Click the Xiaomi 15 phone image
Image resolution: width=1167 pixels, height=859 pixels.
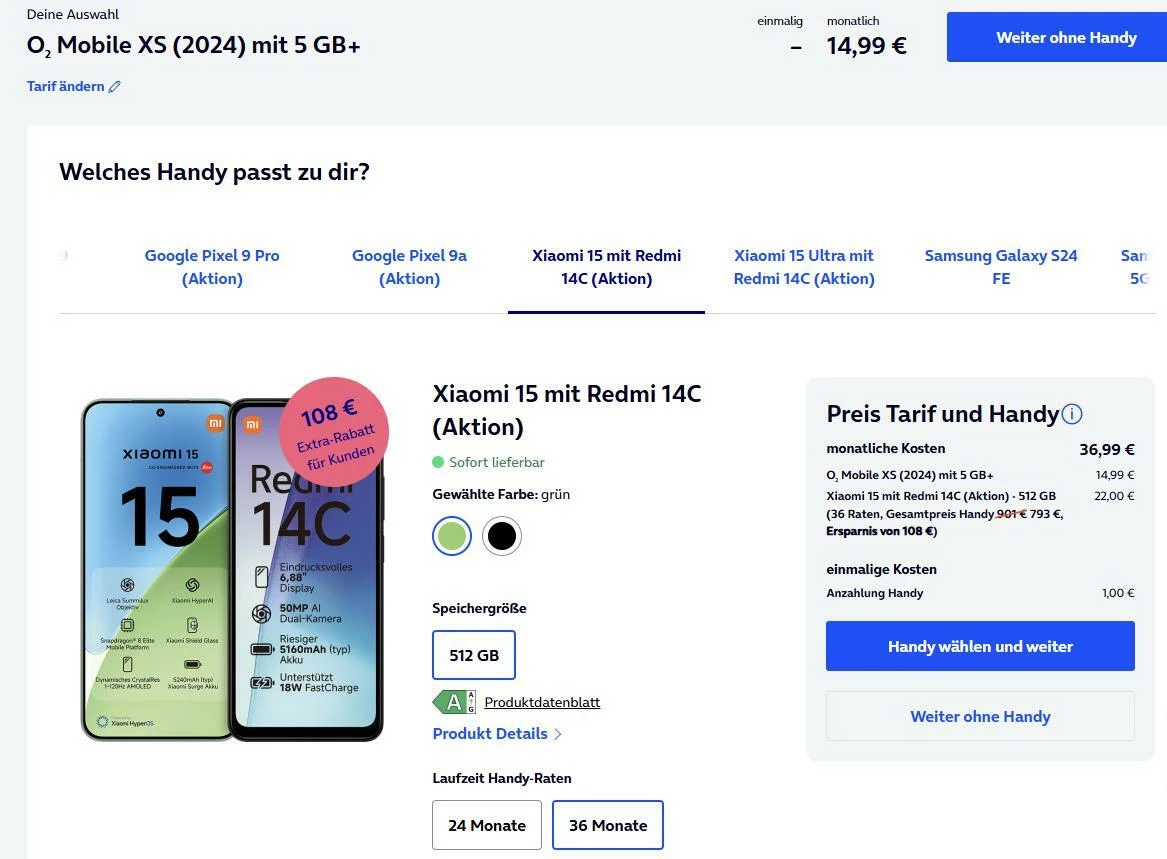[155, 570]
